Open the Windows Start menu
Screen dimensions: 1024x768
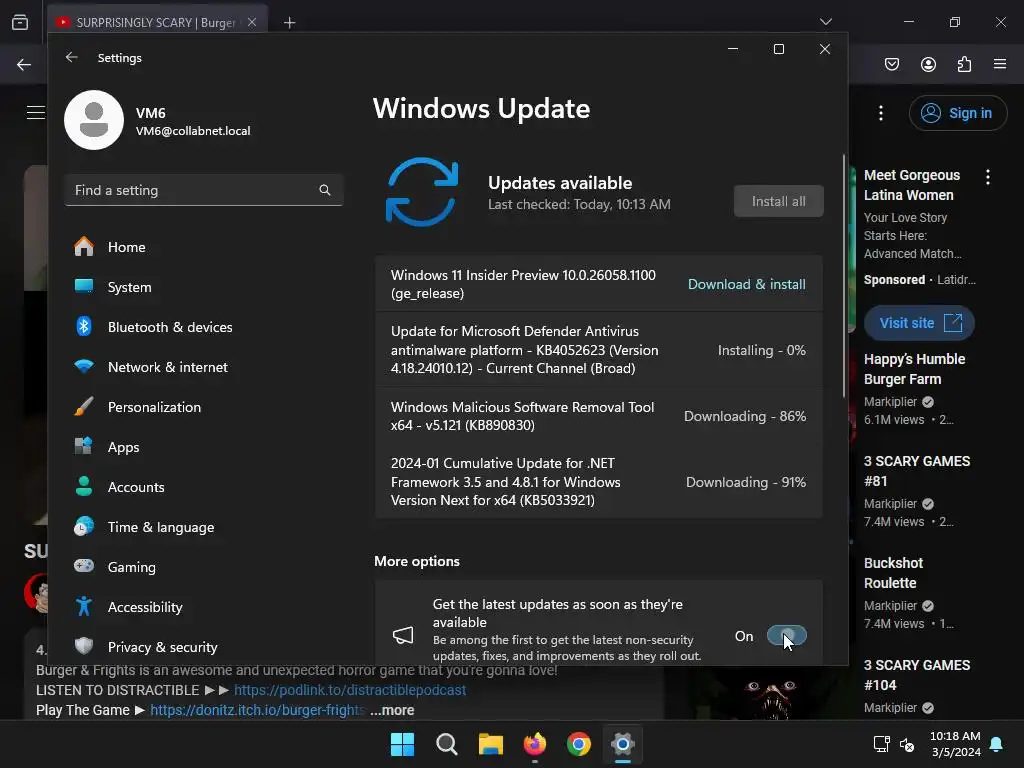tap(402, 744)
